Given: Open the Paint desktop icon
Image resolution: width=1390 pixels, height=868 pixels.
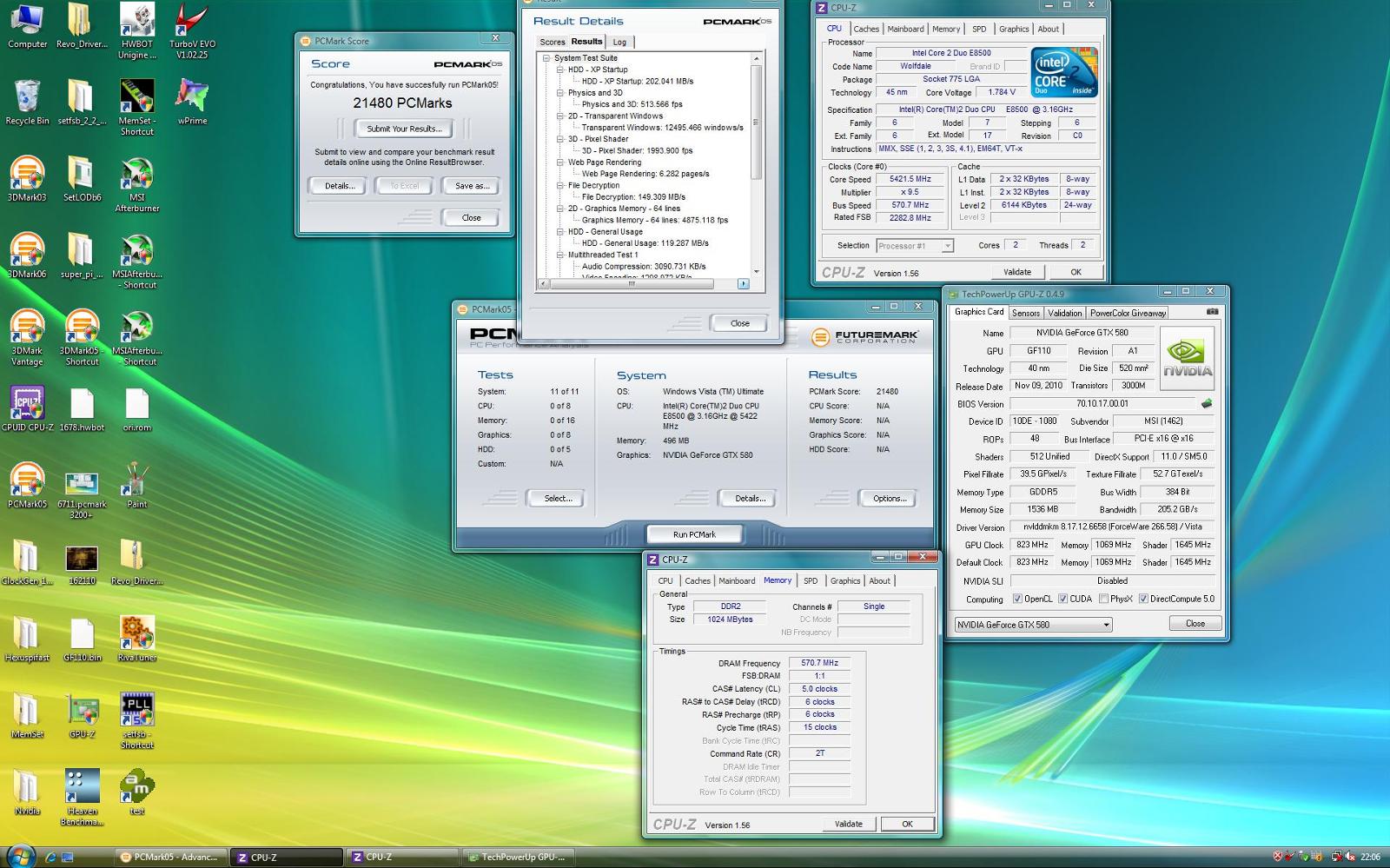Looking at the screenshot, I should point(137,485).
